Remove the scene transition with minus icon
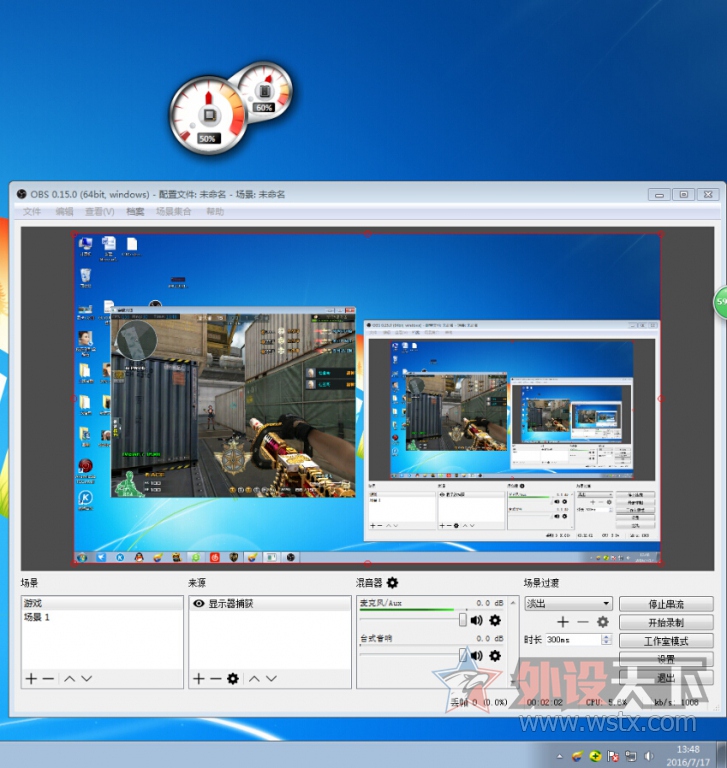The width and height of the screenshot is (727, 768). coord(582,622)
